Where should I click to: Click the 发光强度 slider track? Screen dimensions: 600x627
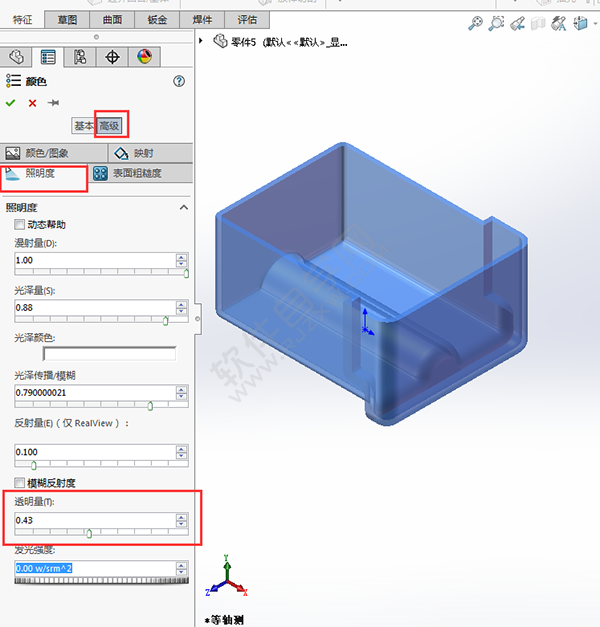coord(102,580)
